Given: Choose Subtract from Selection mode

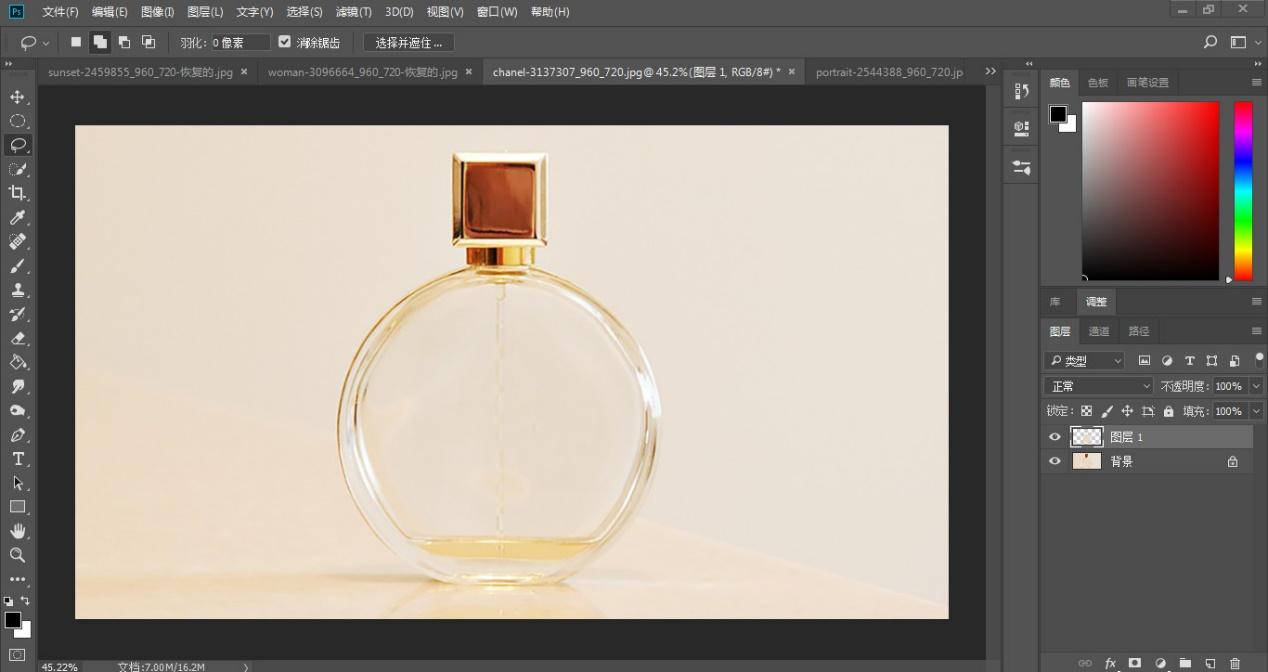Looking at the screenshot, I should [x=124, y=42].
